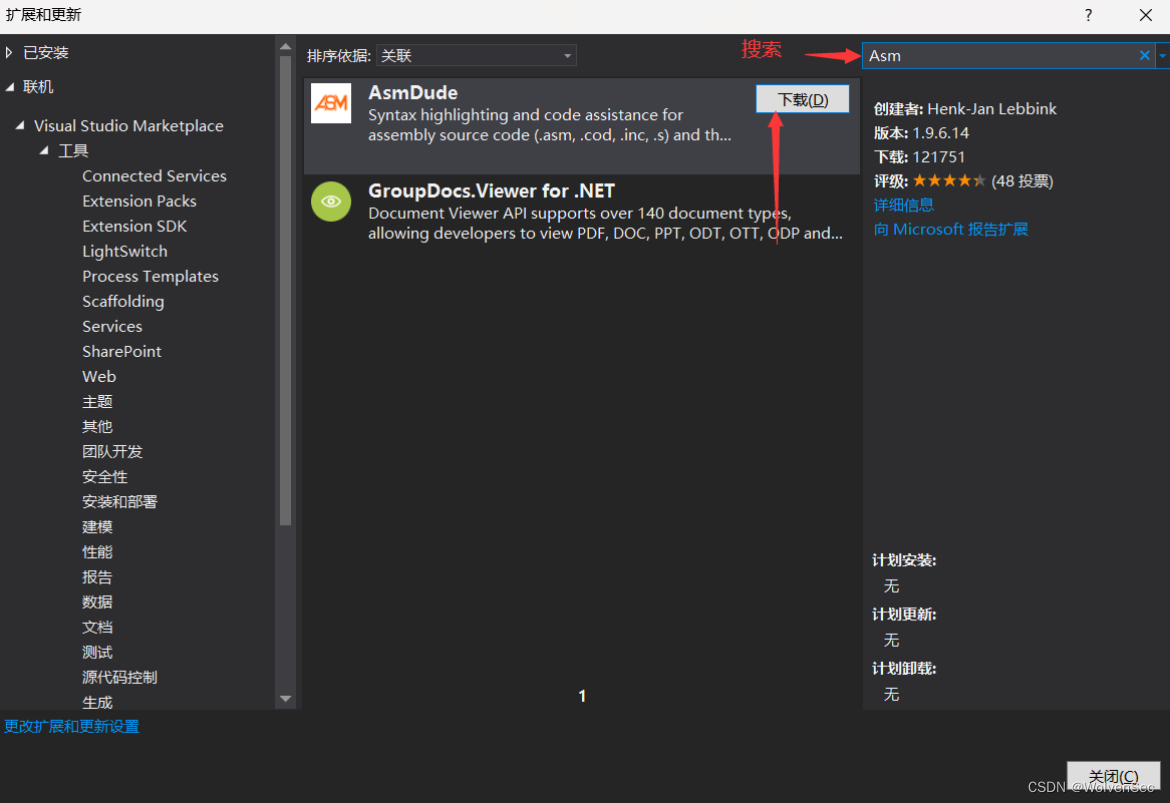Open the 详细信息 link
Image resolution: width=1170 pixels, height=803 pixels.
[x=904, y=205]
